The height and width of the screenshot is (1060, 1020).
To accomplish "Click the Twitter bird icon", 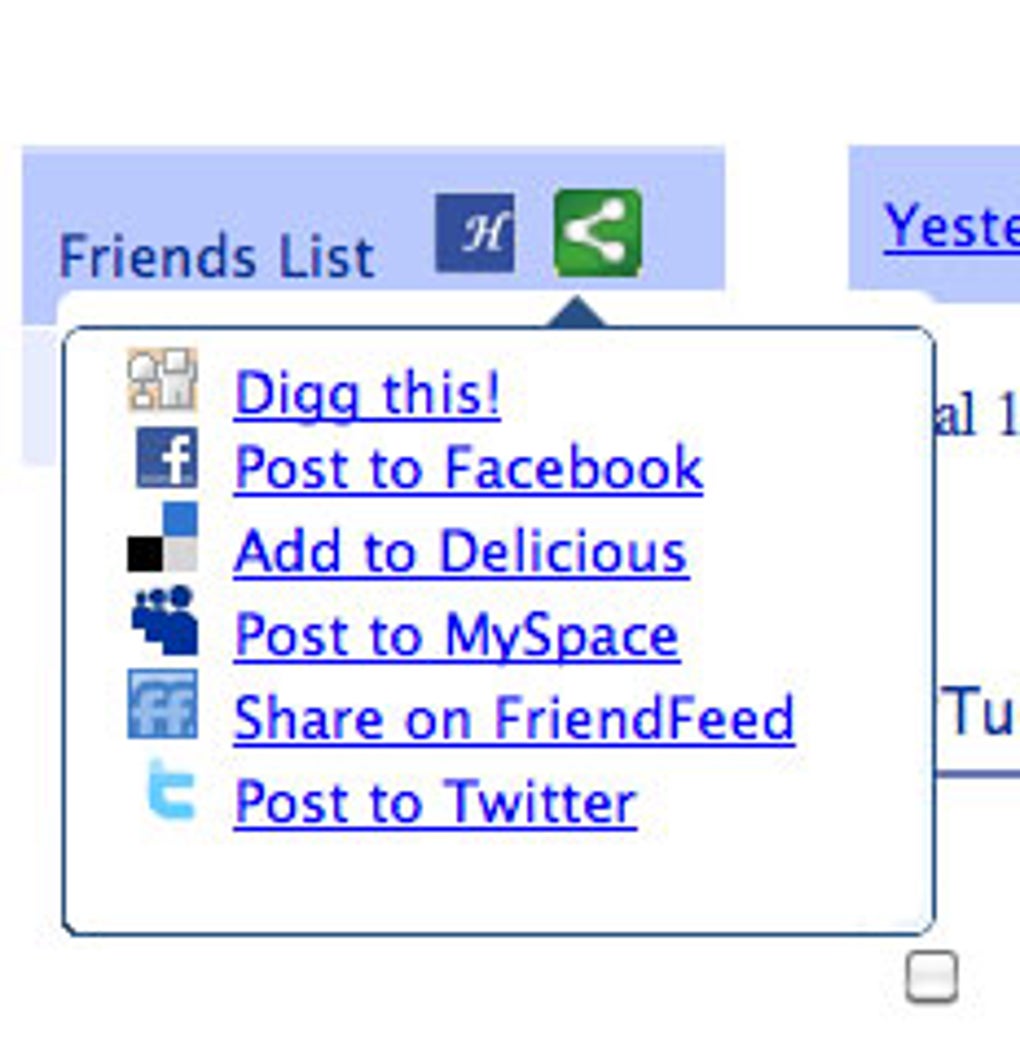I will click(168, 790).
